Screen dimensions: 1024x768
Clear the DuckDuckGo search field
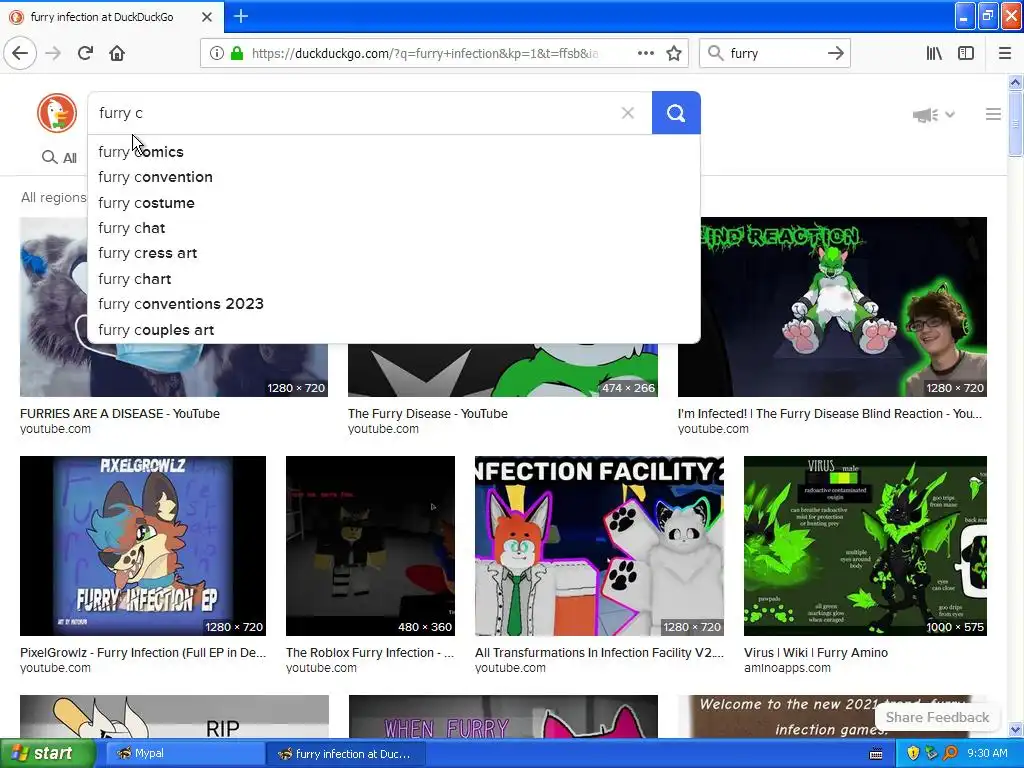(628, 113)
